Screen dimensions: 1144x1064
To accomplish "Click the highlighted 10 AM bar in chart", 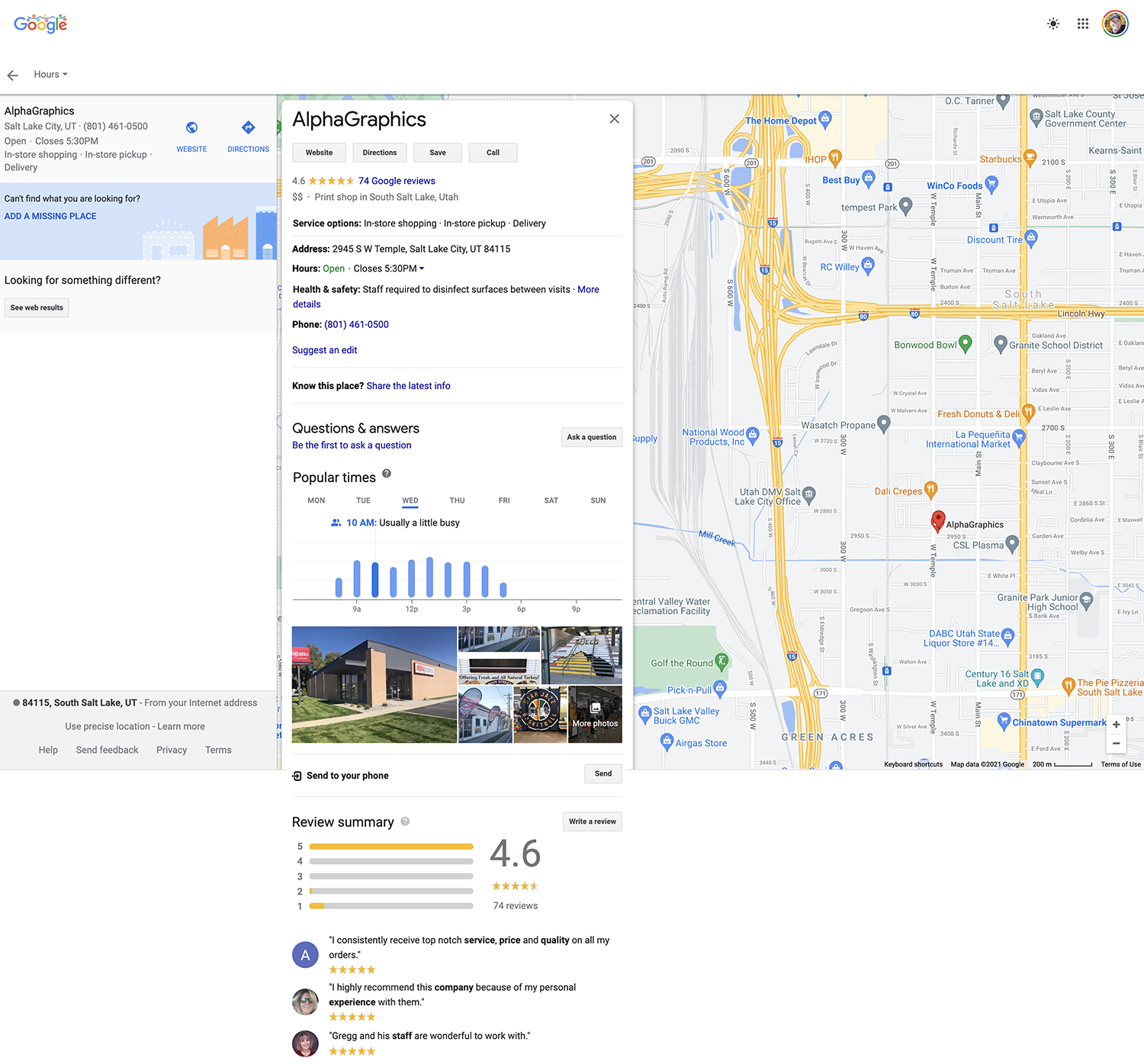I will [x=375, y=580].
